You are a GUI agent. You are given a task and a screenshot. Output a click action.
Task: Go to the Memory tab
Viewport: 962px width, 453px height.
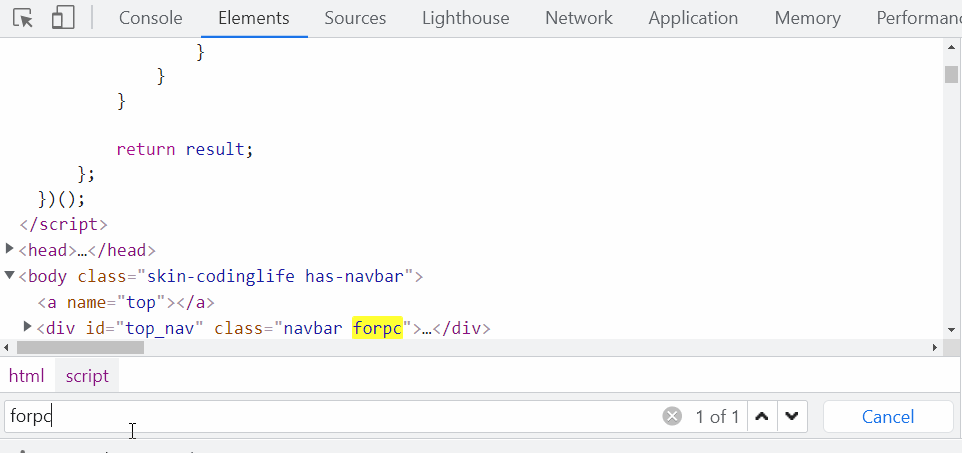pyautogui.click(x=807, y=18)
